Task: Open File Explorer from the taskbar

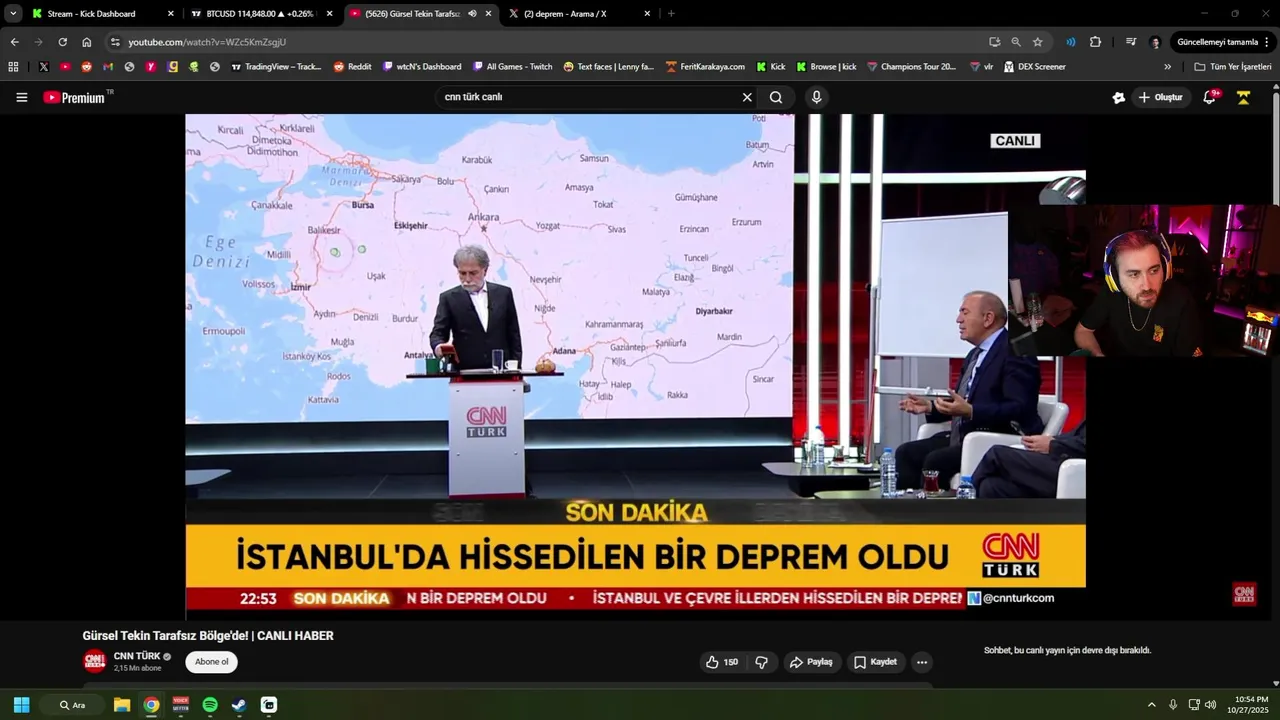Action: pos(122,705)
